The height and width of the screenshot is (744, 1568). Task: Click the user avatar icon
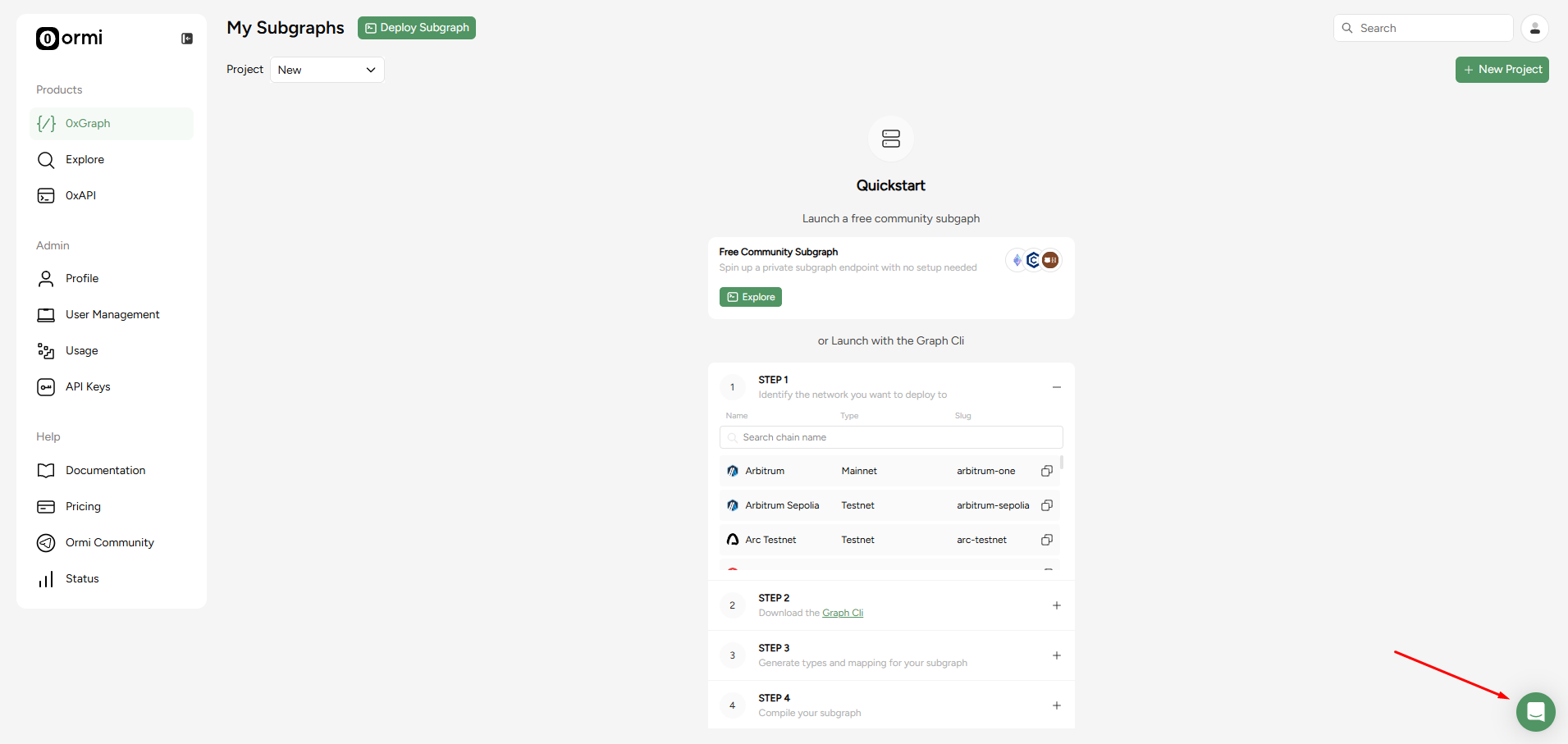coord(1534,27)
